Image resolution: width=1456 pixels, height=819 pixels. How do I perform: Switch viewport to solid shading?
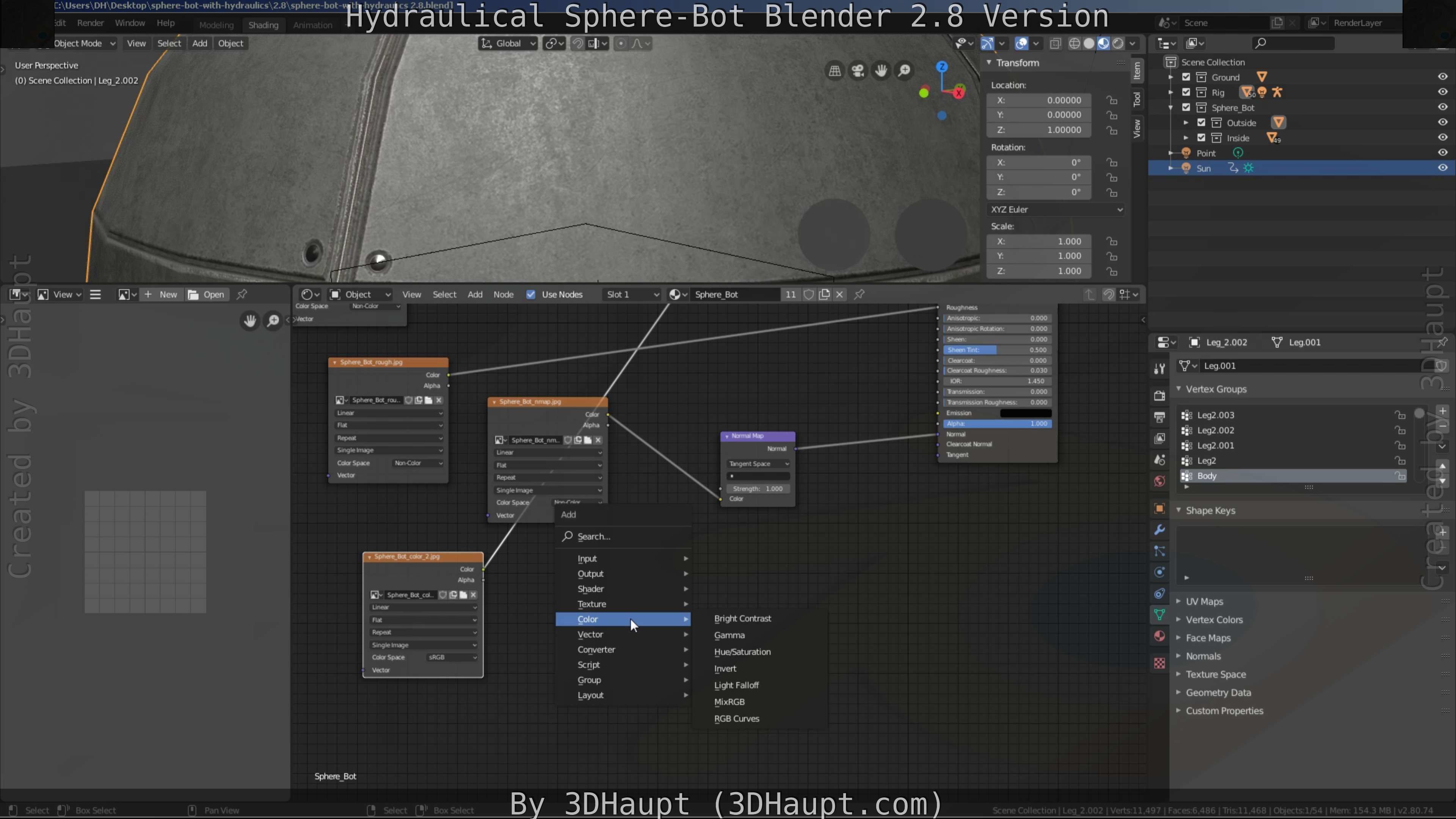pos(1089,44)
